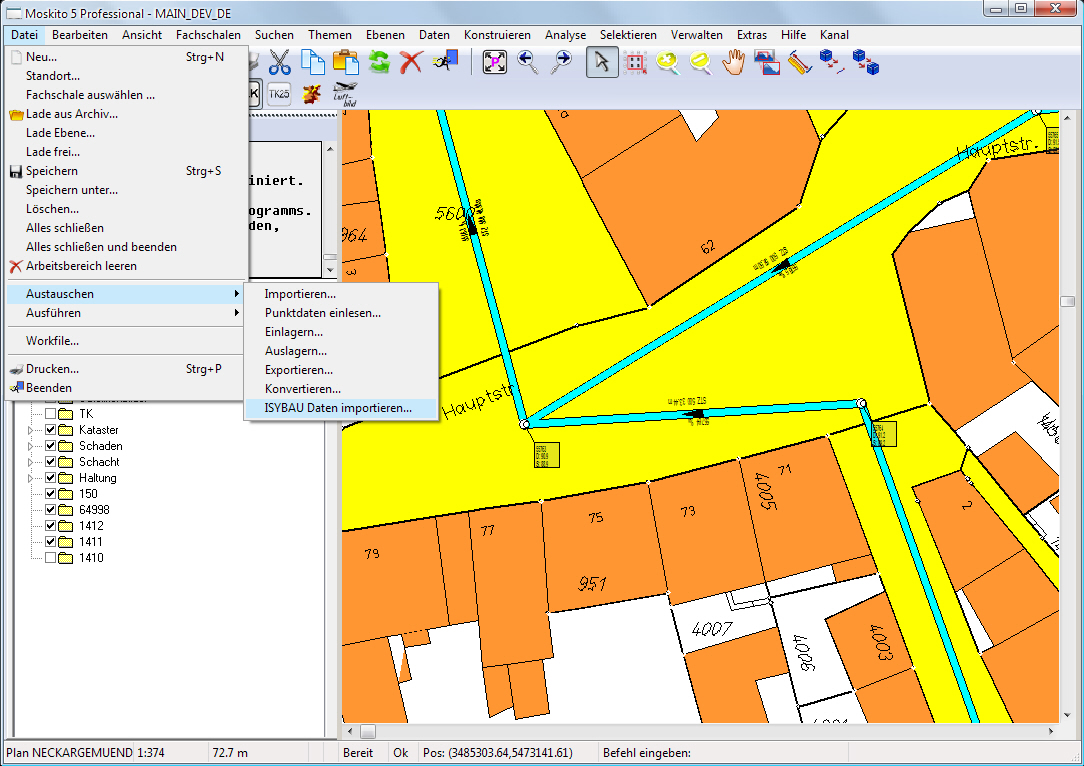Screen dimensions: 1084x766
Task: Uncheck the 150 layer checkbox
Action: [x=50, y=494]
